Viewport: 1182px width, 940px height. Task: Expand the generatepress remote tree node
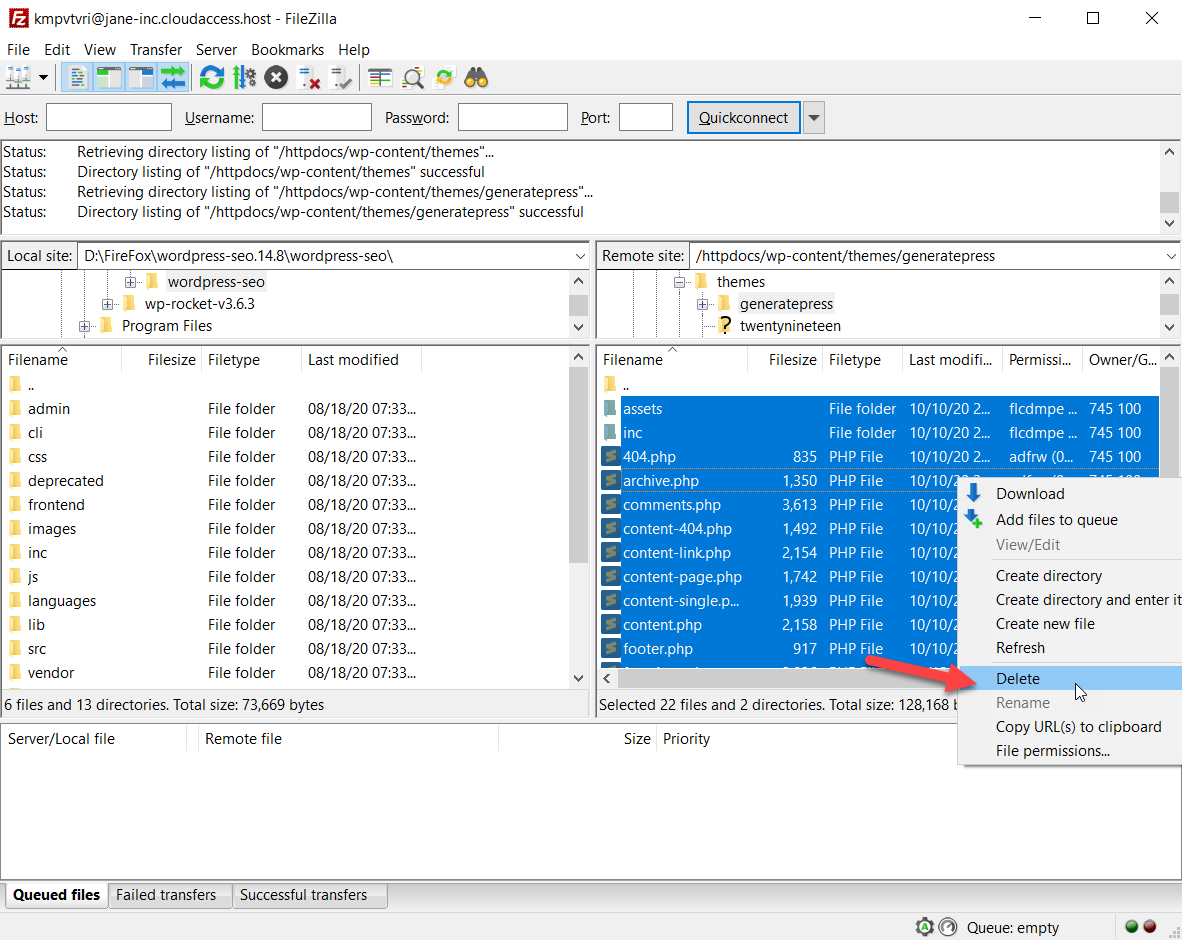point(702,304)
